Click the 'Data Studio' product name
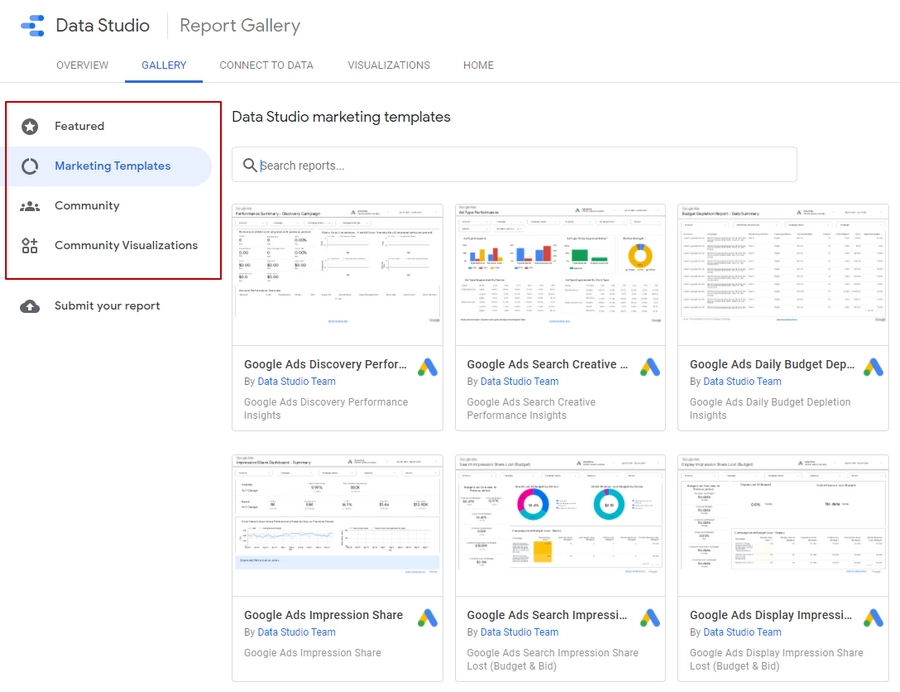This screenshot has height=692, width=900. pos(103,26)
